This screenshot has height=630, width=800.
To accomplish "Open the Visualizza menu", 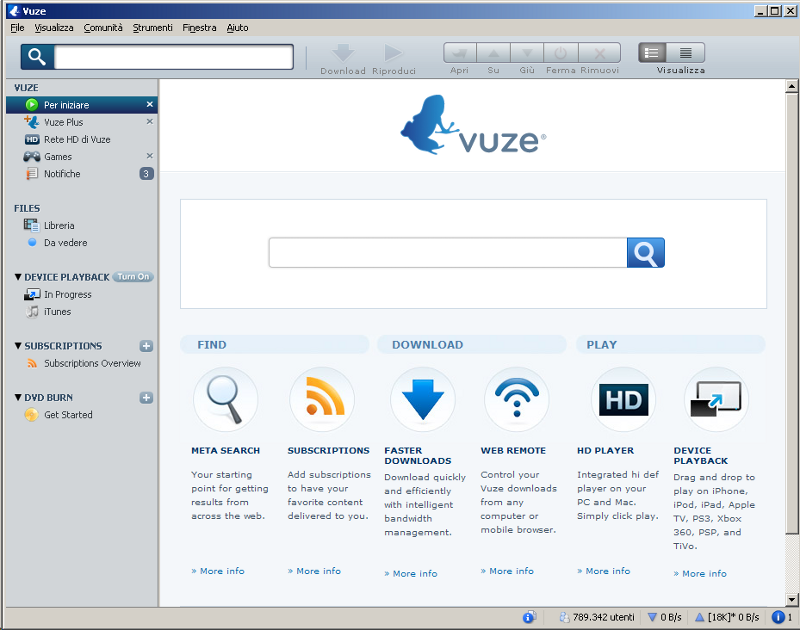I will [53, 28].
